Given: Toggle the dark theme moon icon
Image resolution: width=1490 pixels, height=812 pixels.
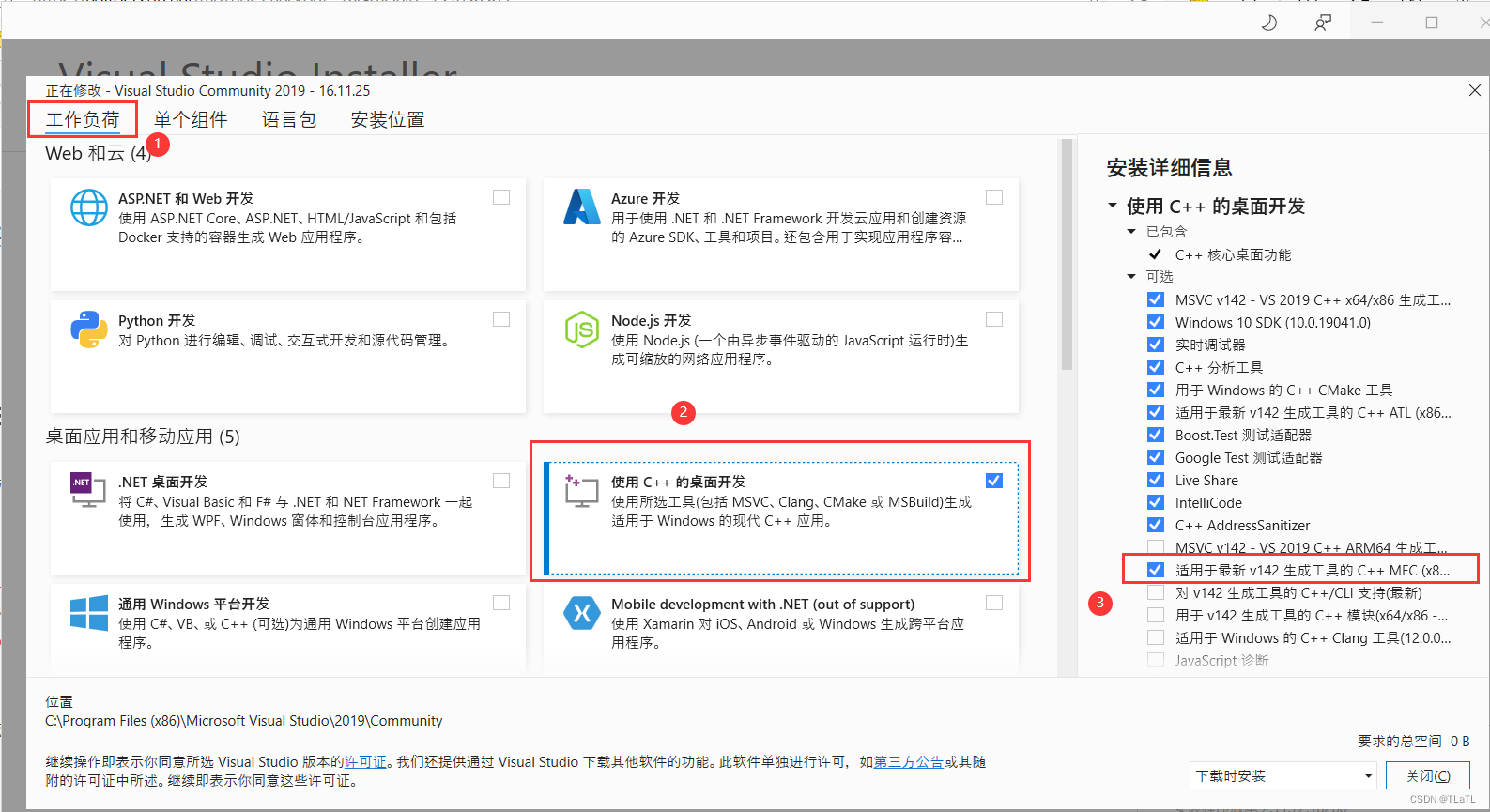Looking at the screenshot, I should click(x=1268, y=23).
